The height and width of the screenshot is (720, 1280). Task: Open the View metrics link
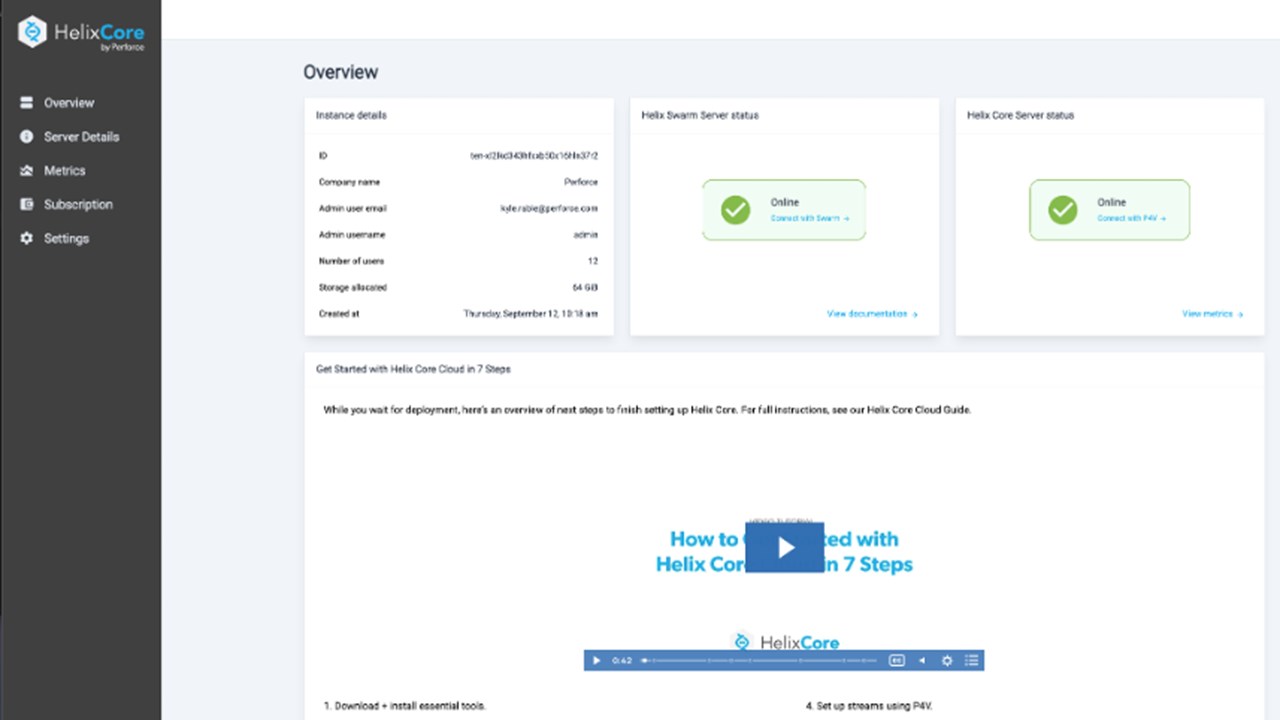pos(1212,314)
